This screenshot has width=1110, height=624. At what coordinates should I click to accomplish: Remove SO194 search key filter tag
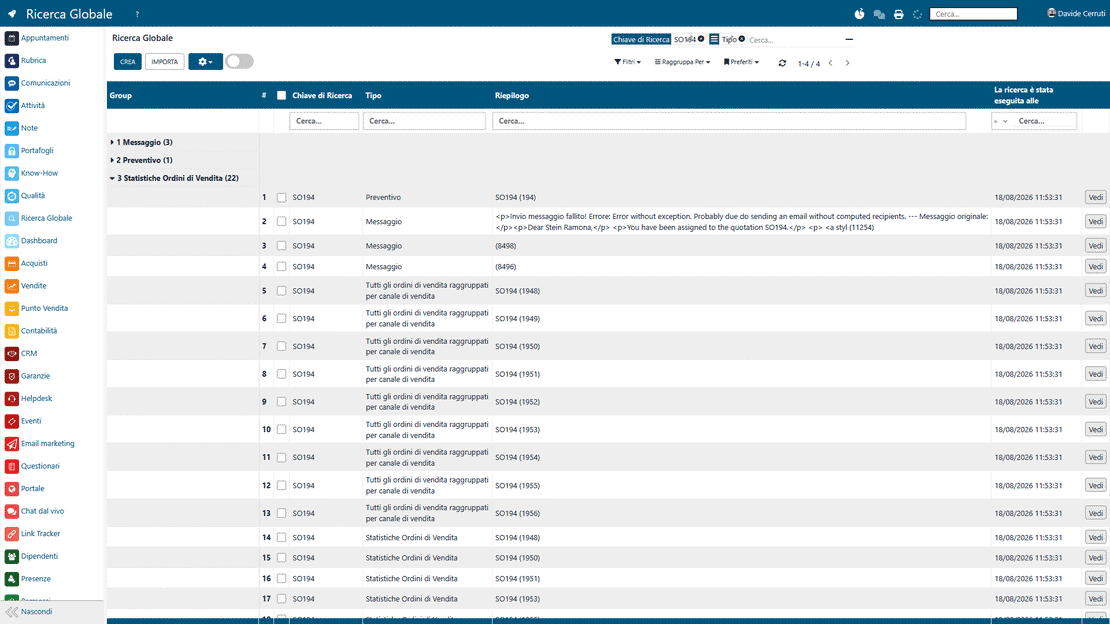tap(702, 39)
